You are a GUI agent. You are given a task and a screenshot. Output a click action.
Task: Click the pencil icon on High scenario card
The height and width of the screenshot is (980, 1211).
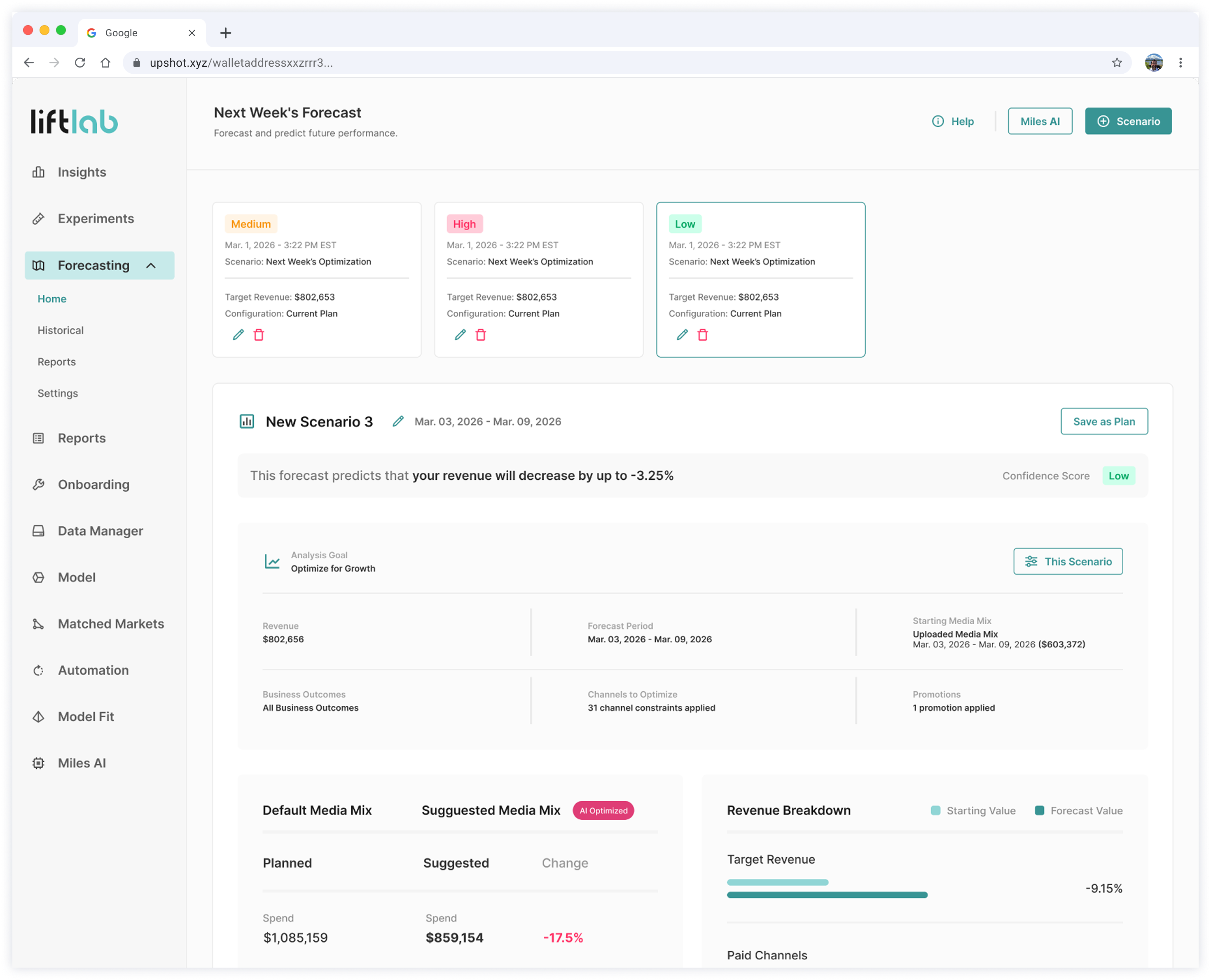[460, 335]
